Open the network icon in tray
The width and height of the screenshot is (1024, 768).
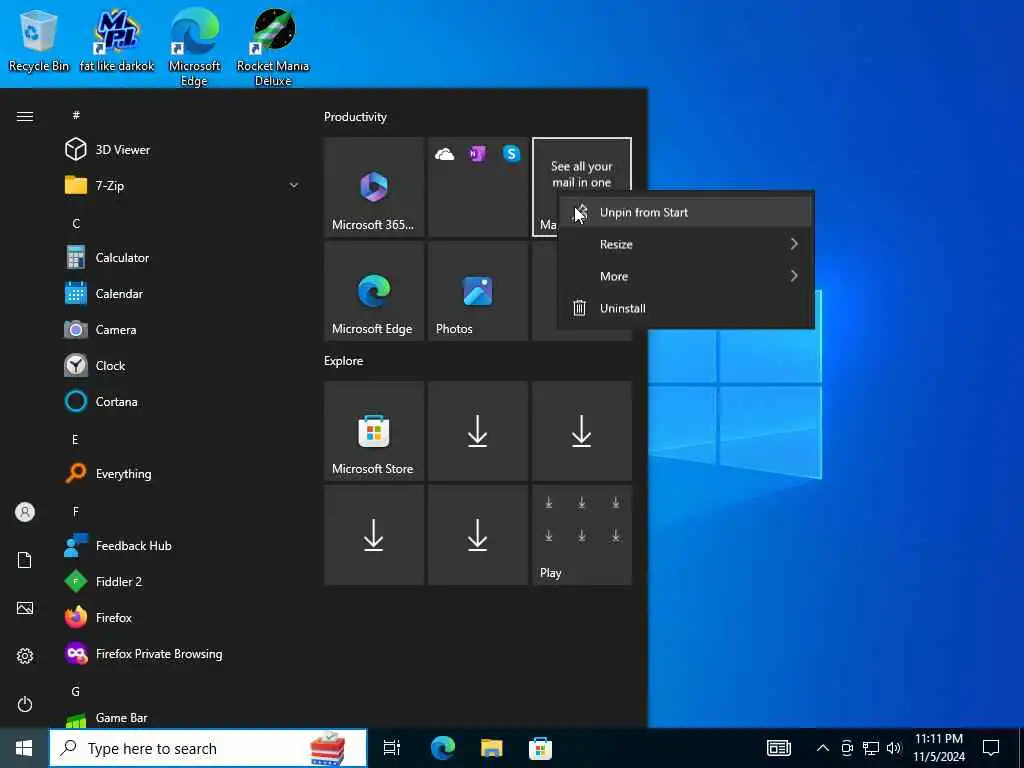(x=871, y=748)
